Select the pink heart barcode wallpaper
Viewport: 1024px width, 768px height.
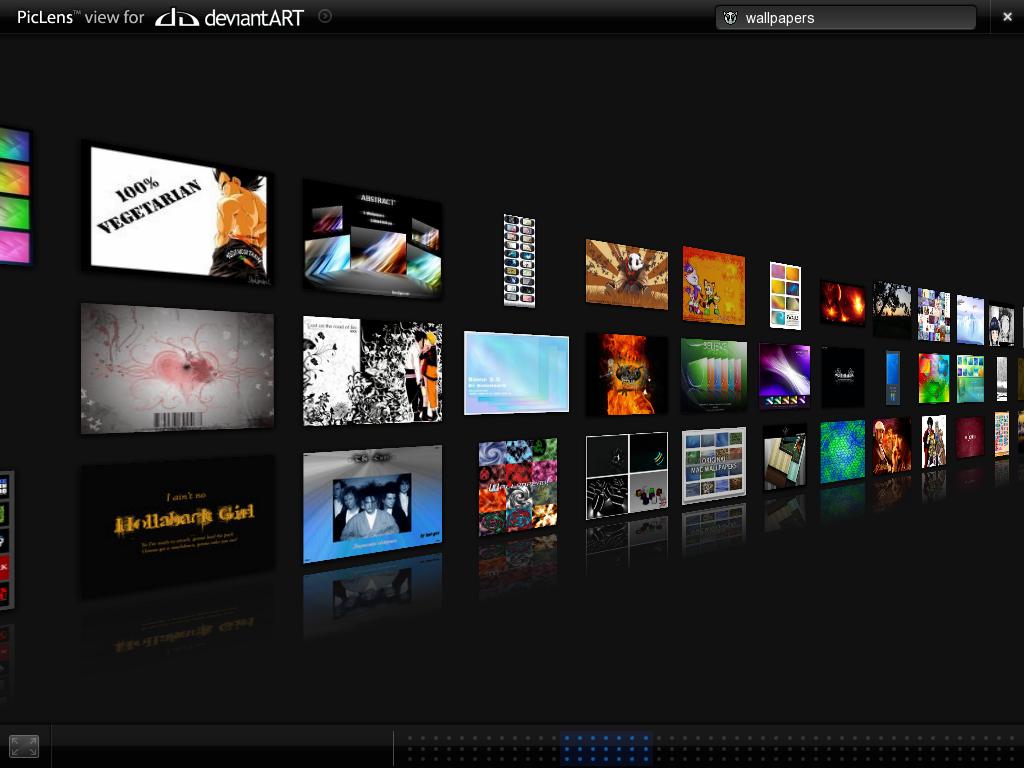[177, 368]
